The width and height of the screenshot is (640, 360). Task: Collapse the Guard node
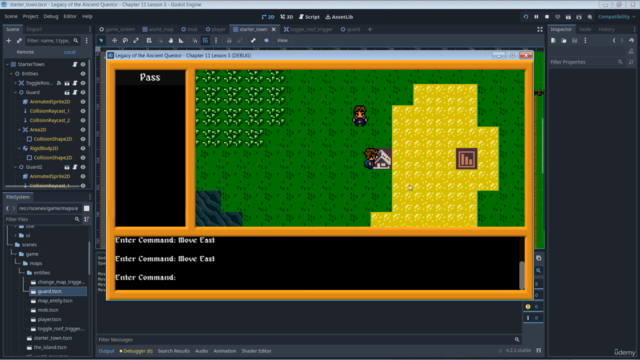coord(16,92)
